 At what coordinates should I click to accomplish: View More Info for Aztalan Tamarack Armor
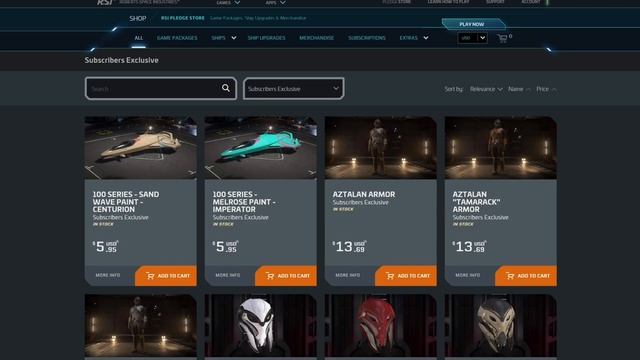click(x=468, y=276)
